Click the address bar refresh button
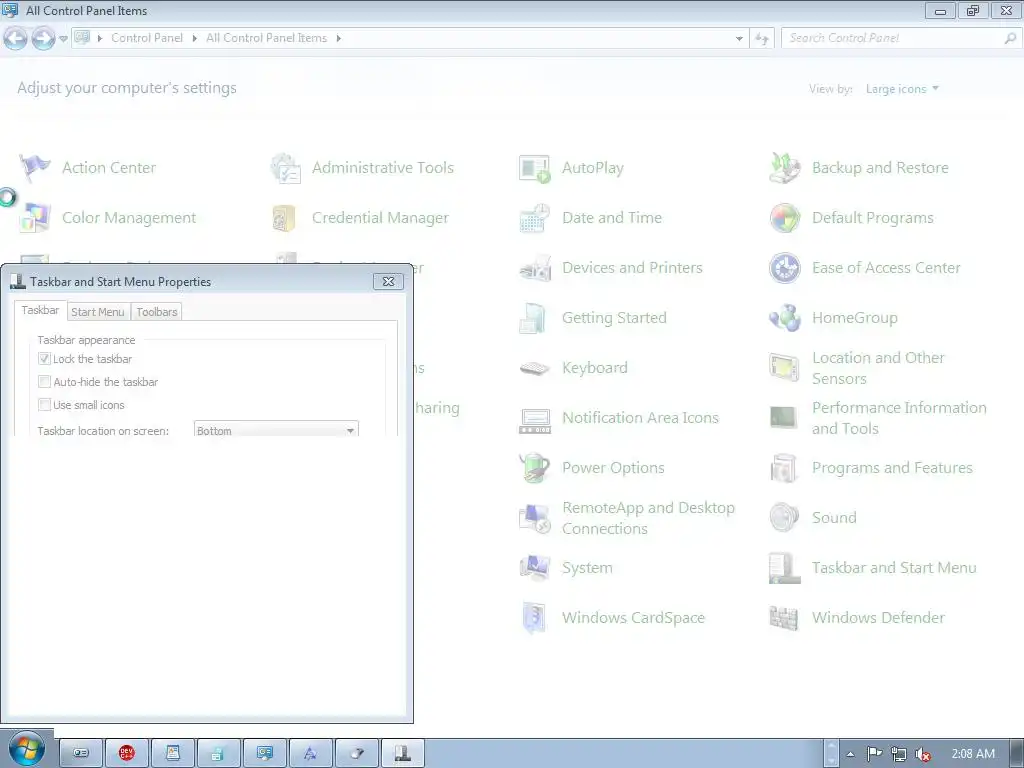1024x768 pixels. [x=761, y=39]
